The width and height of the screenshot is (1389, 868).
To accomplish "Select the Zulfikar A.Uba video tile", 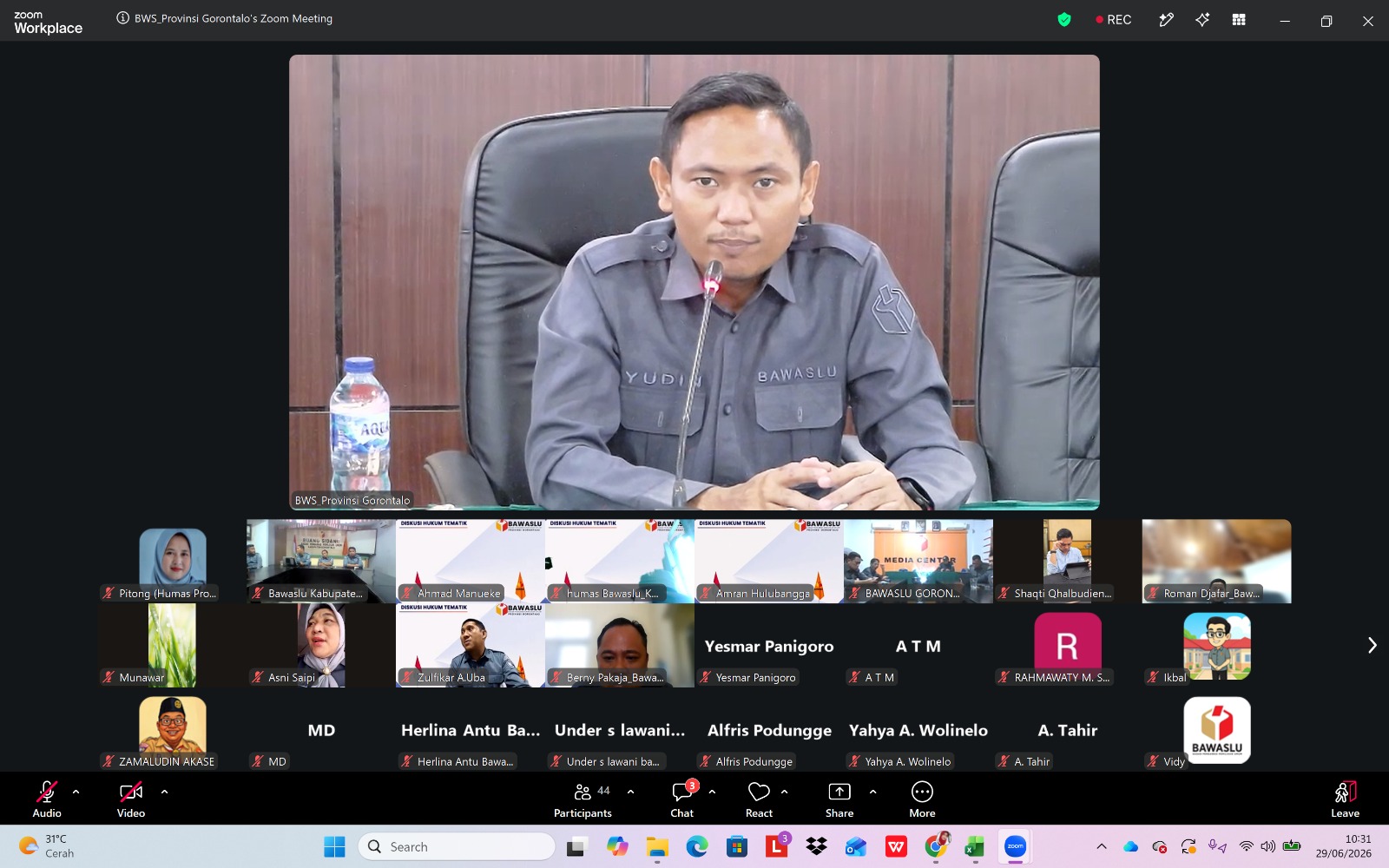I will click(x=471, y=645).
